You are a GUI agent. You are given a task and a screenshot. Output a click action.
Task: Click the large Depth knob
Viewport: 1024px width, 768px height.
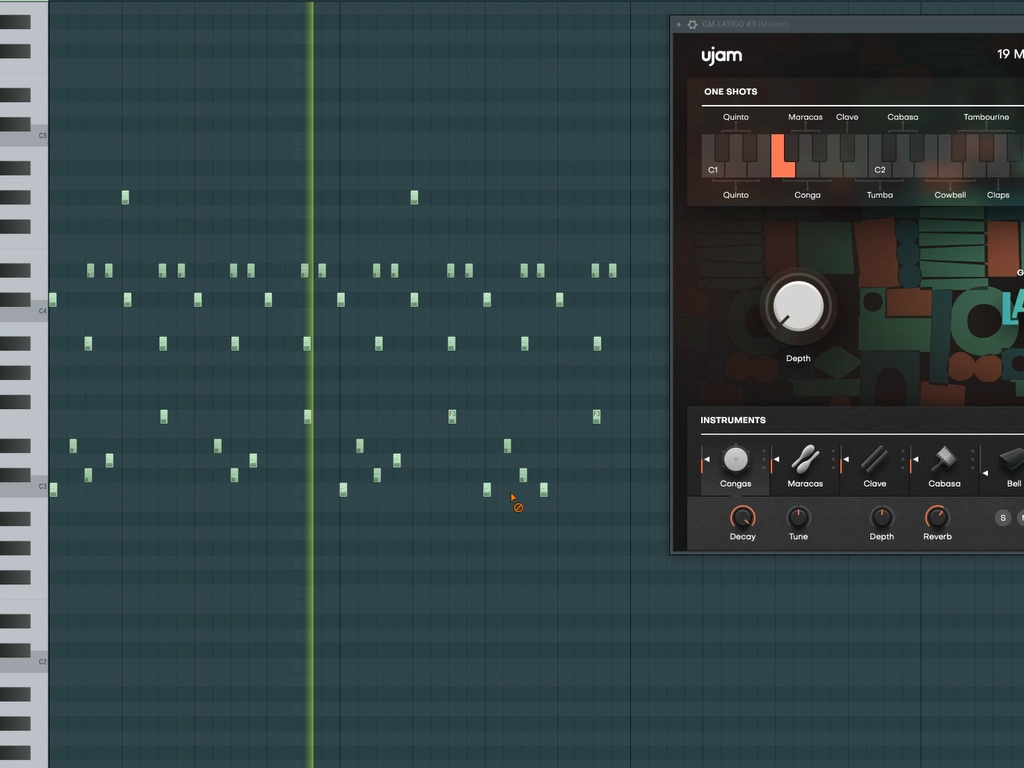tap(798, 306)
